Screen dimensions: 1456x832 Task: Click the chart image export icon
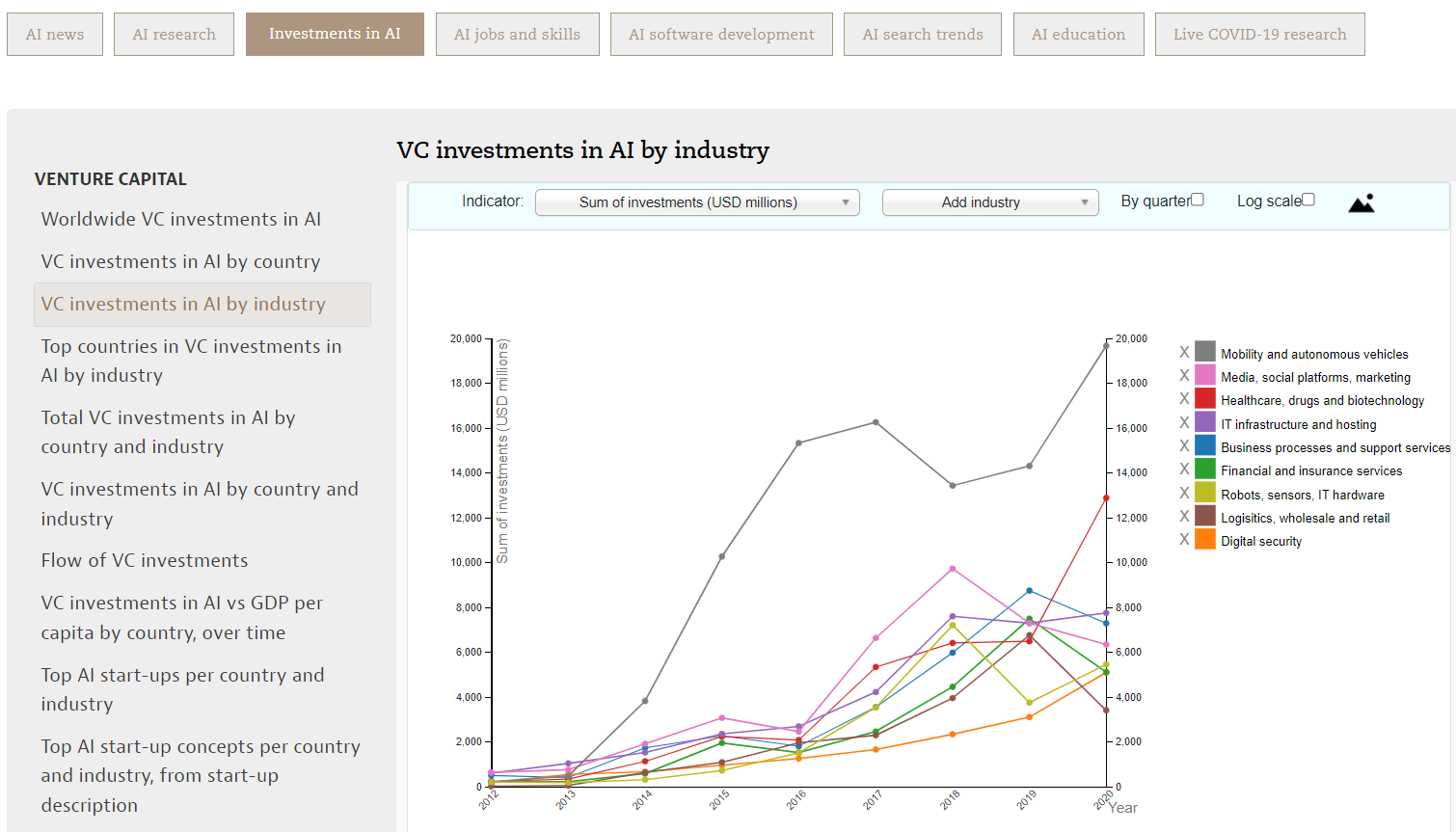click(x=1361, y=202)
